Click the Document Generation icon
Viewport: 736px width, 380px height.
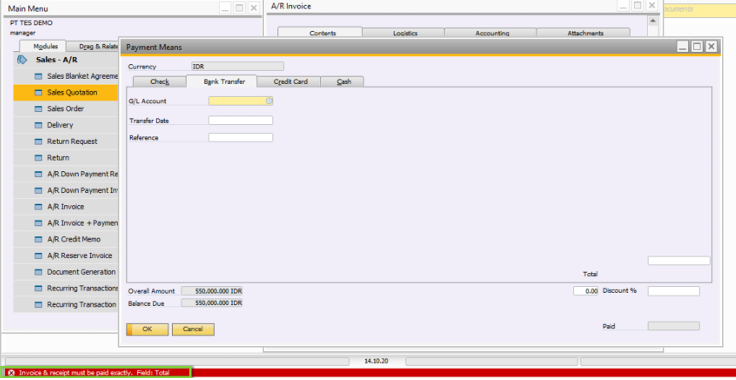[38, 272]
